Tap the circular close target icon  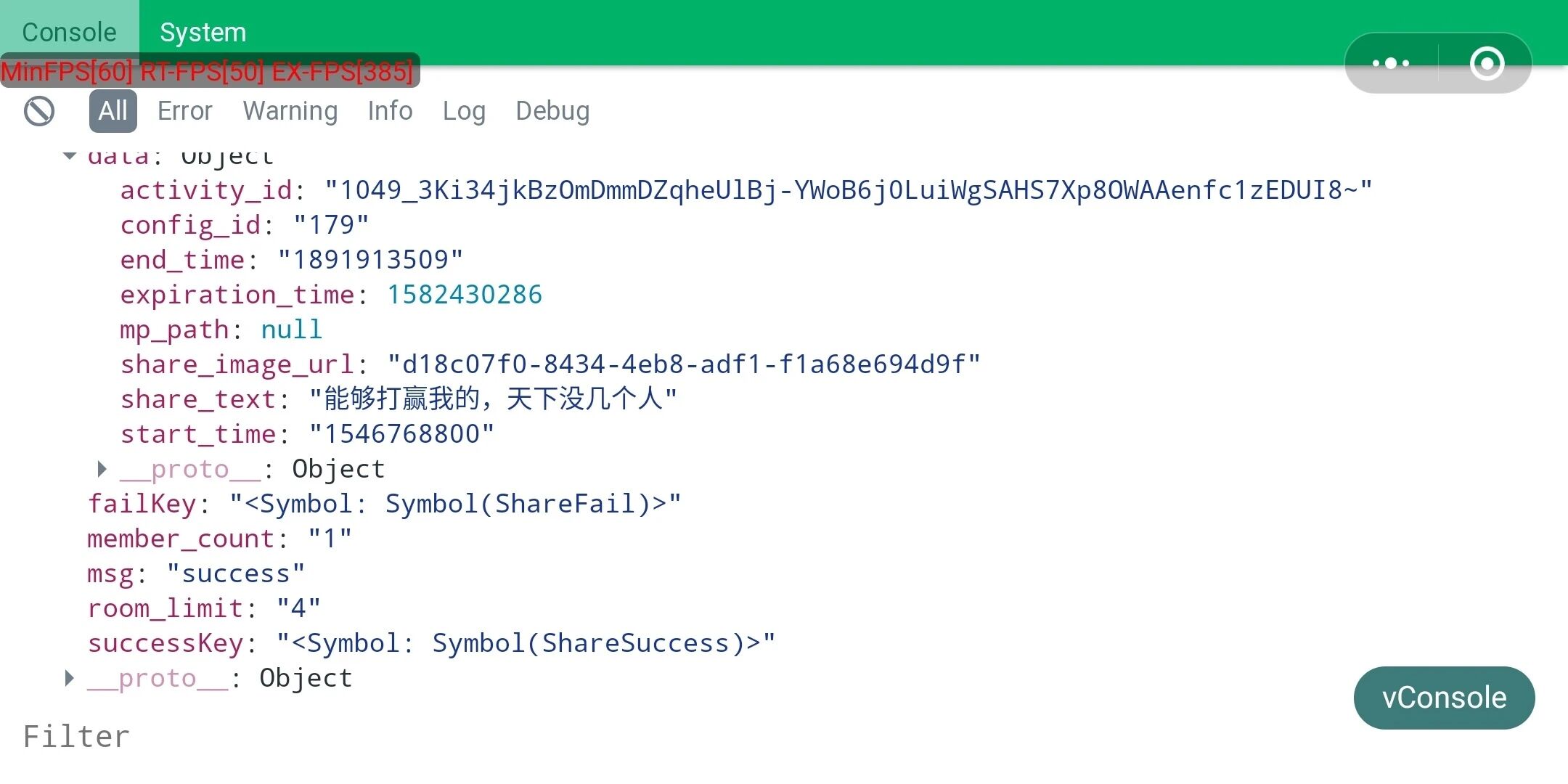(x=1487, y=63)
